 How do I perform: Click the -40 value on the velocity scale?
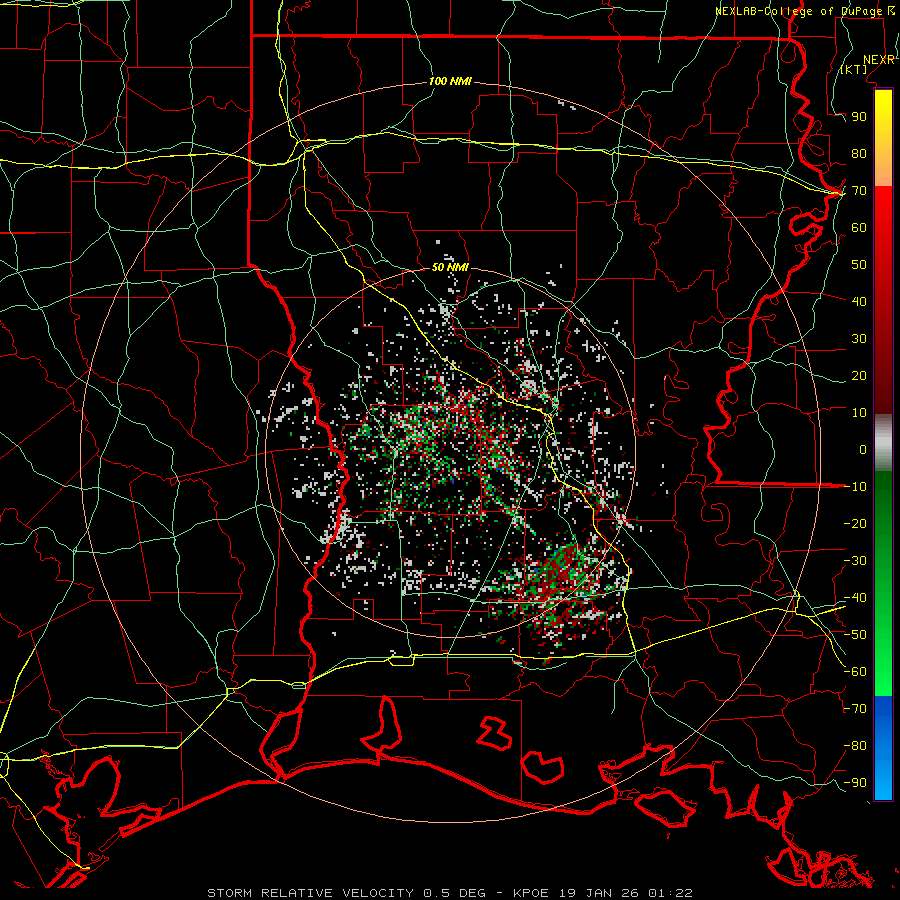pos(855,598)
